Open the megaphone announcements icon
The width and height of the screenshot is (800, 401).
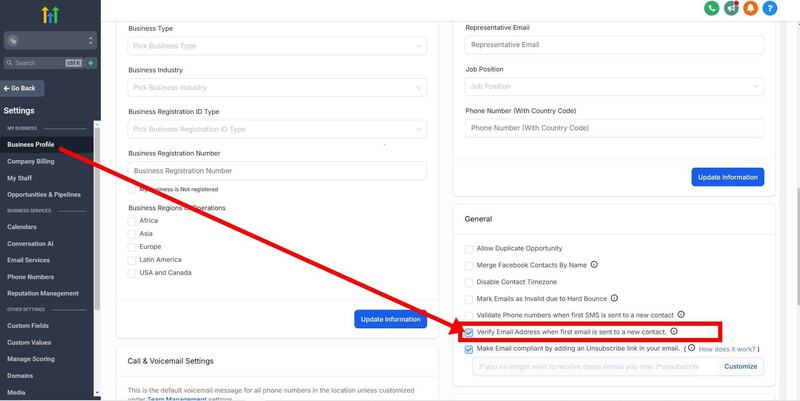click(731, 8)
